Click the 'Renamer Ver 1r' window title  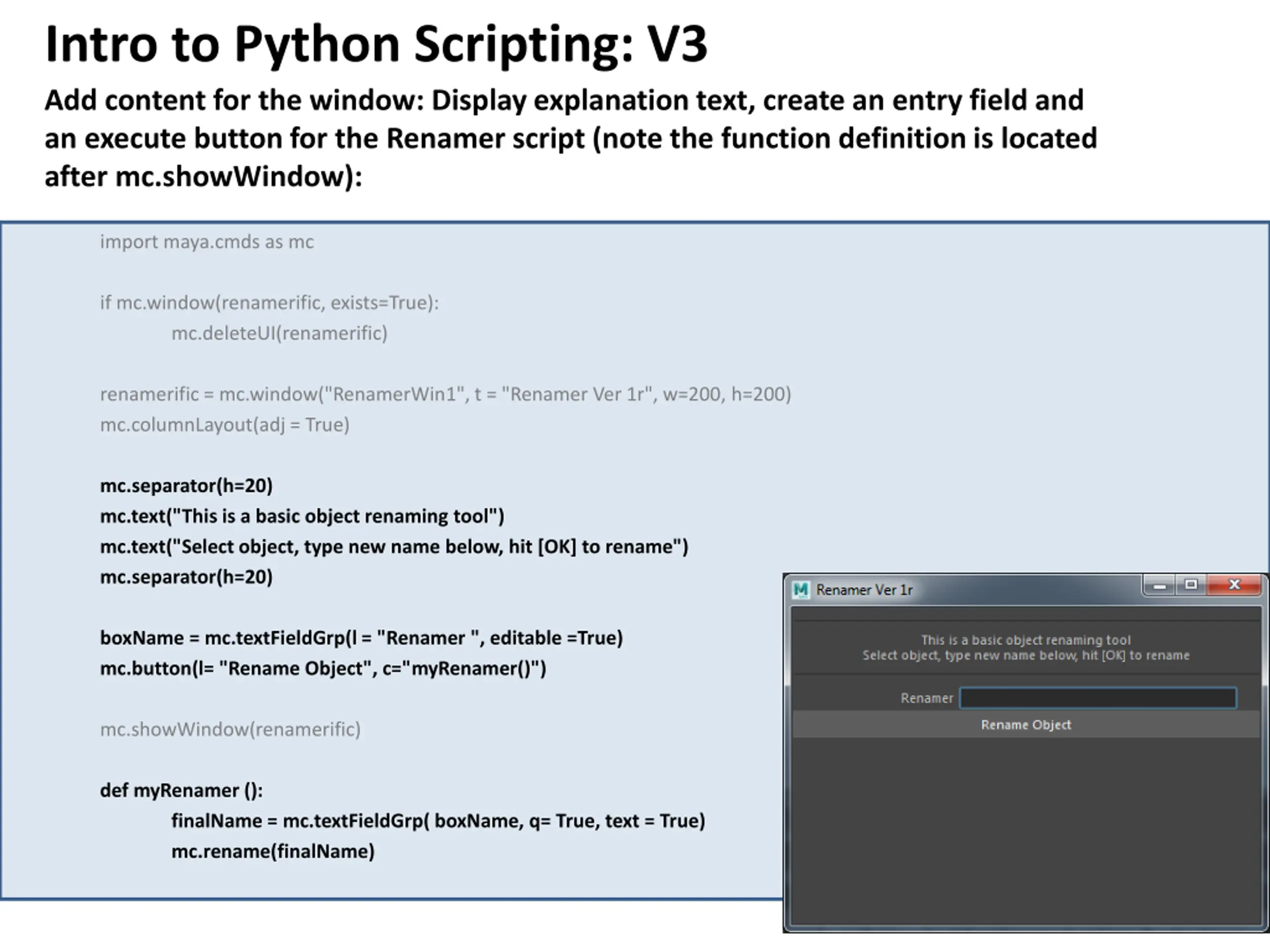pyautogui.click(x=864, y=590)
